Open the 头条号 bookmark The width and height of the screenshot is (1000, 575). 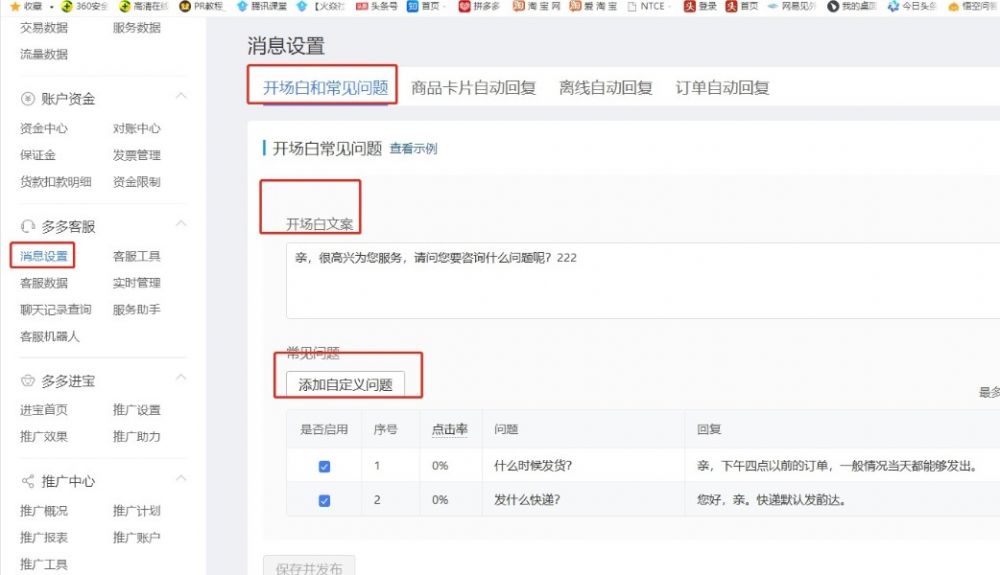pos(376,6)
